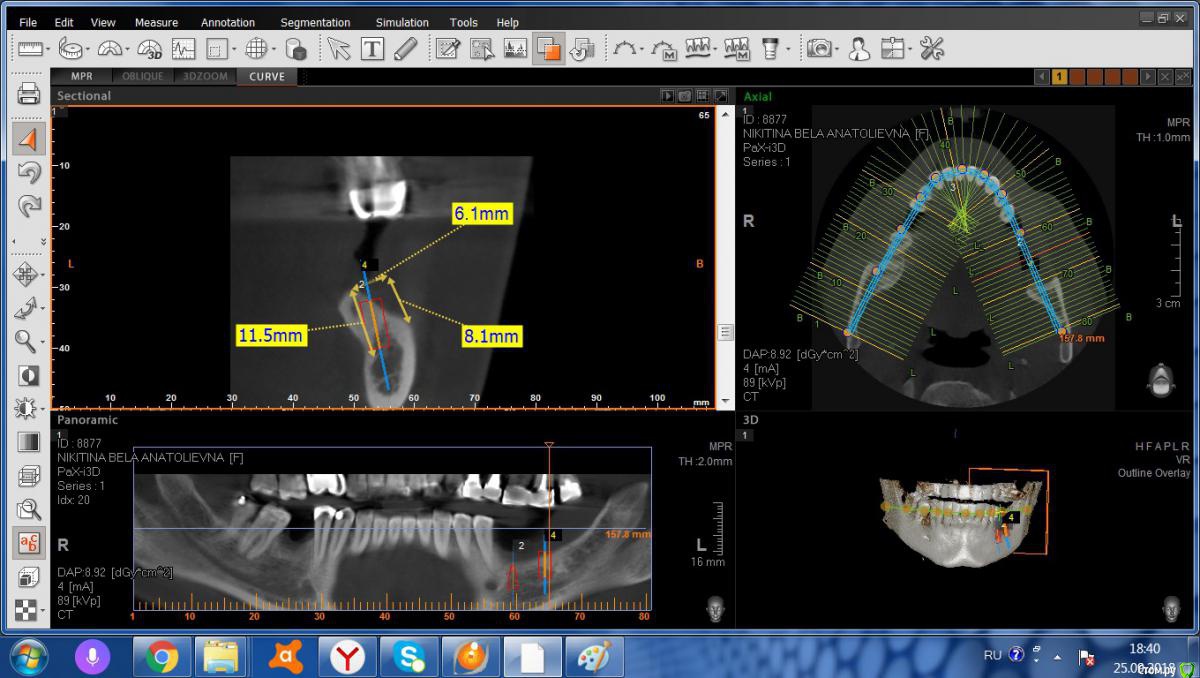The width and height of the screenshot is (1200, 678).
Task: Toggle the highlighted overlay squares toolbar button
Action: point(547,48)
